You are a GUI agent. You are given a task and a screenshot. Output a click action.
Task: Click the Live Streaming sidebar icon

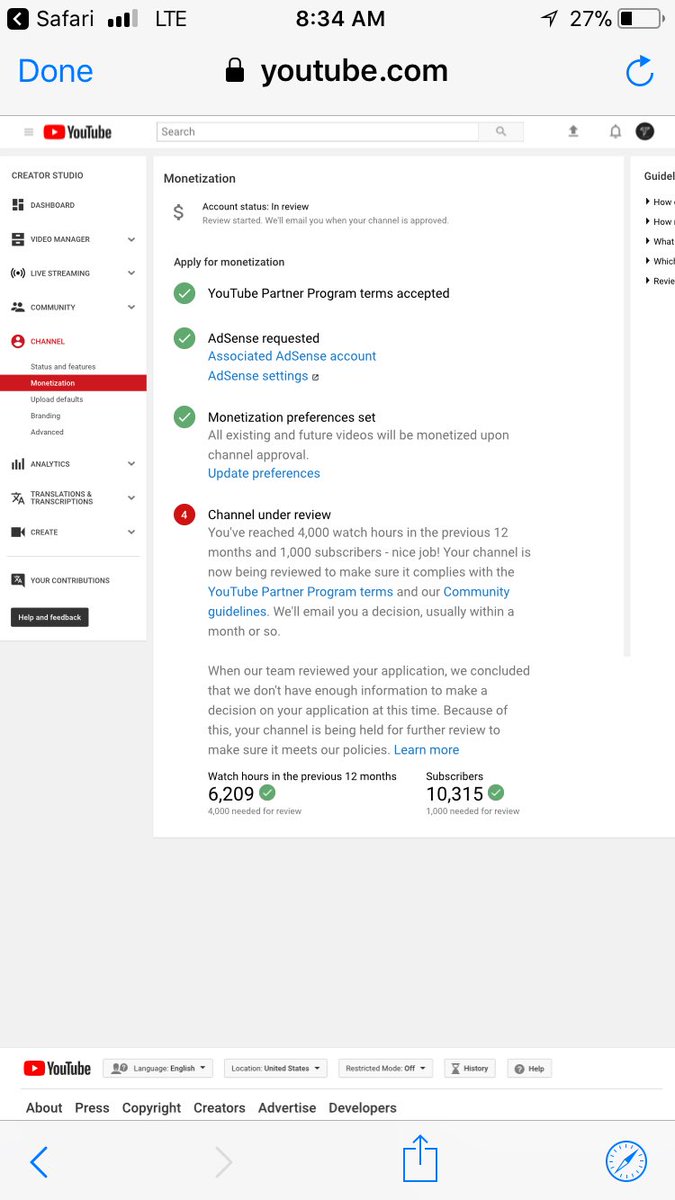click(x=18, y=273)
